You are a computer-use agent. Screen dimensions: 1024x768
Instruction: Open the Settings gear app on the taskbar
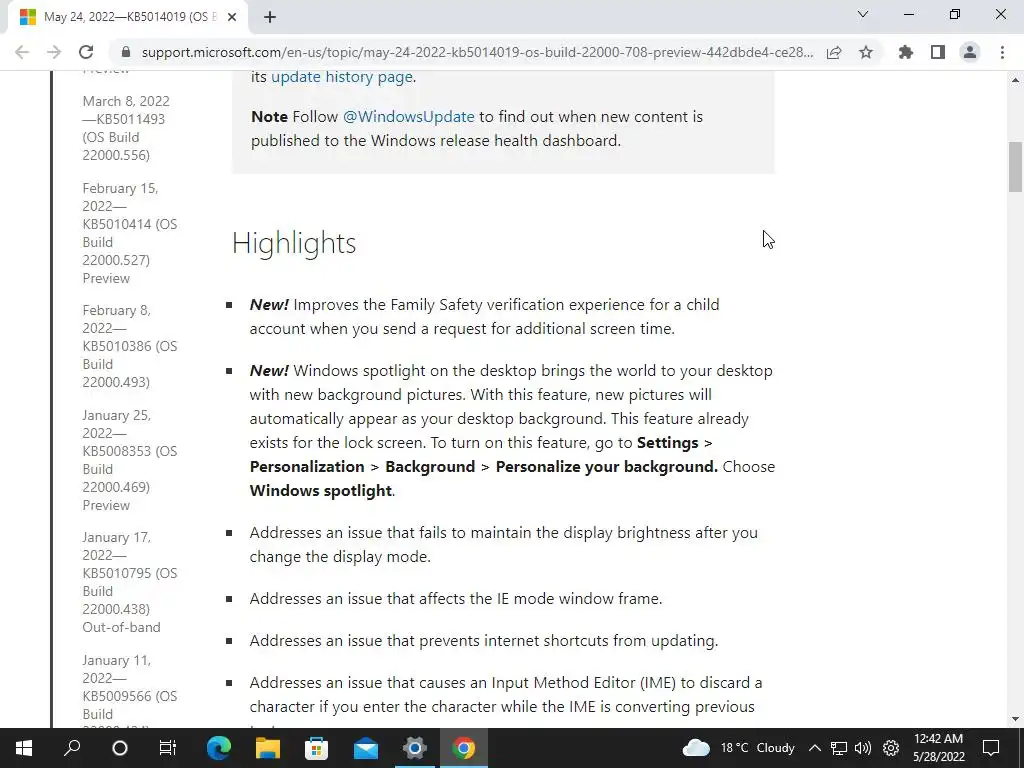coord(415,748)
